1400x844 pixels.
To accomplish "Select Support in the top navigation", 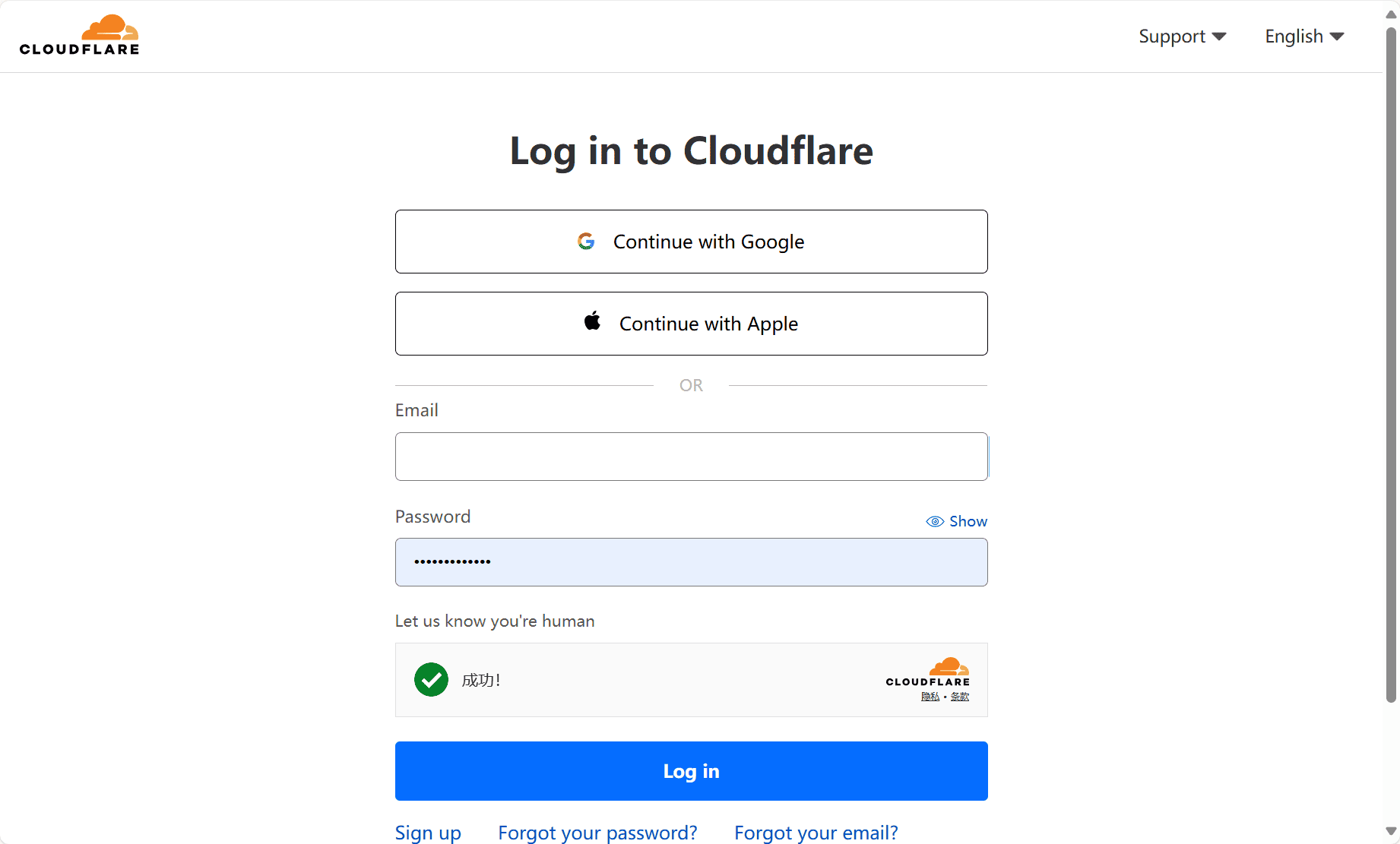I will click(1172, 36).
